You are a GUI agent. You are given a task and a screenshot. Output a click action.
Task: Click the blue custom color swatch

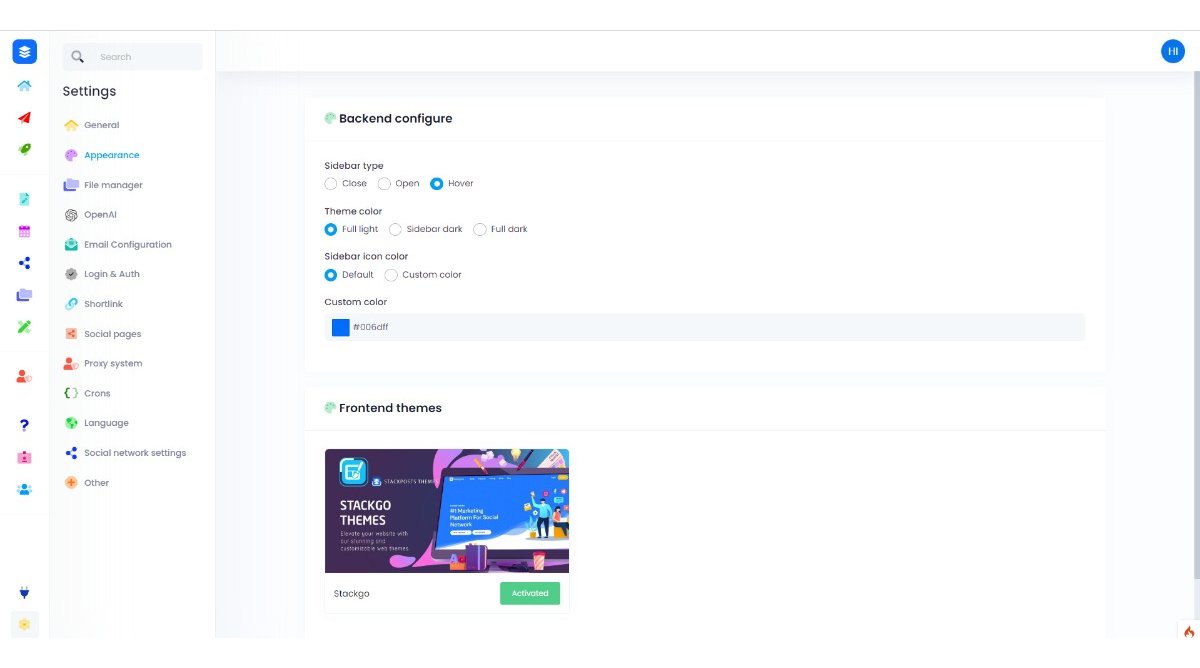[341, 327]
